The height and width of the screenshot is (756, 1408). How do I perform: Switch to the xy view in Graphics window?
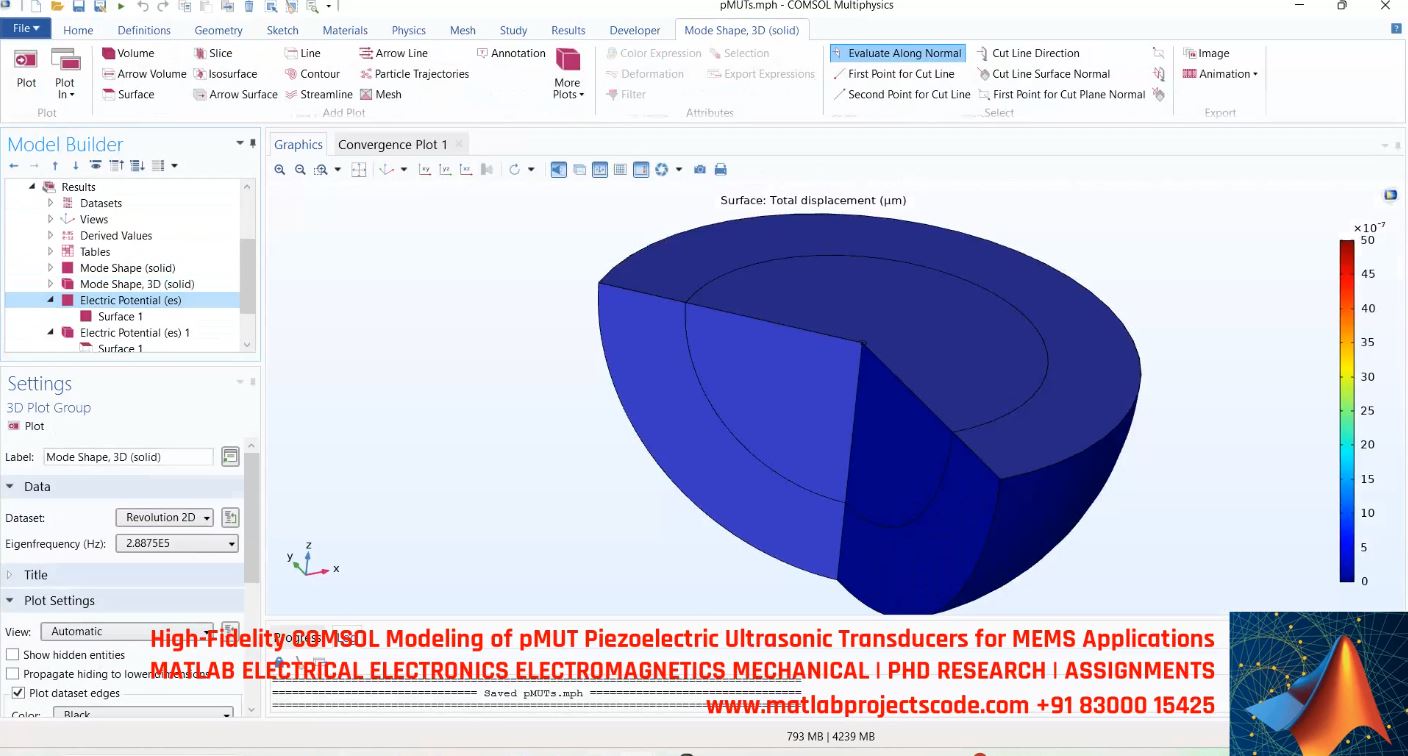pyautogui.click(x=425, y=169)
